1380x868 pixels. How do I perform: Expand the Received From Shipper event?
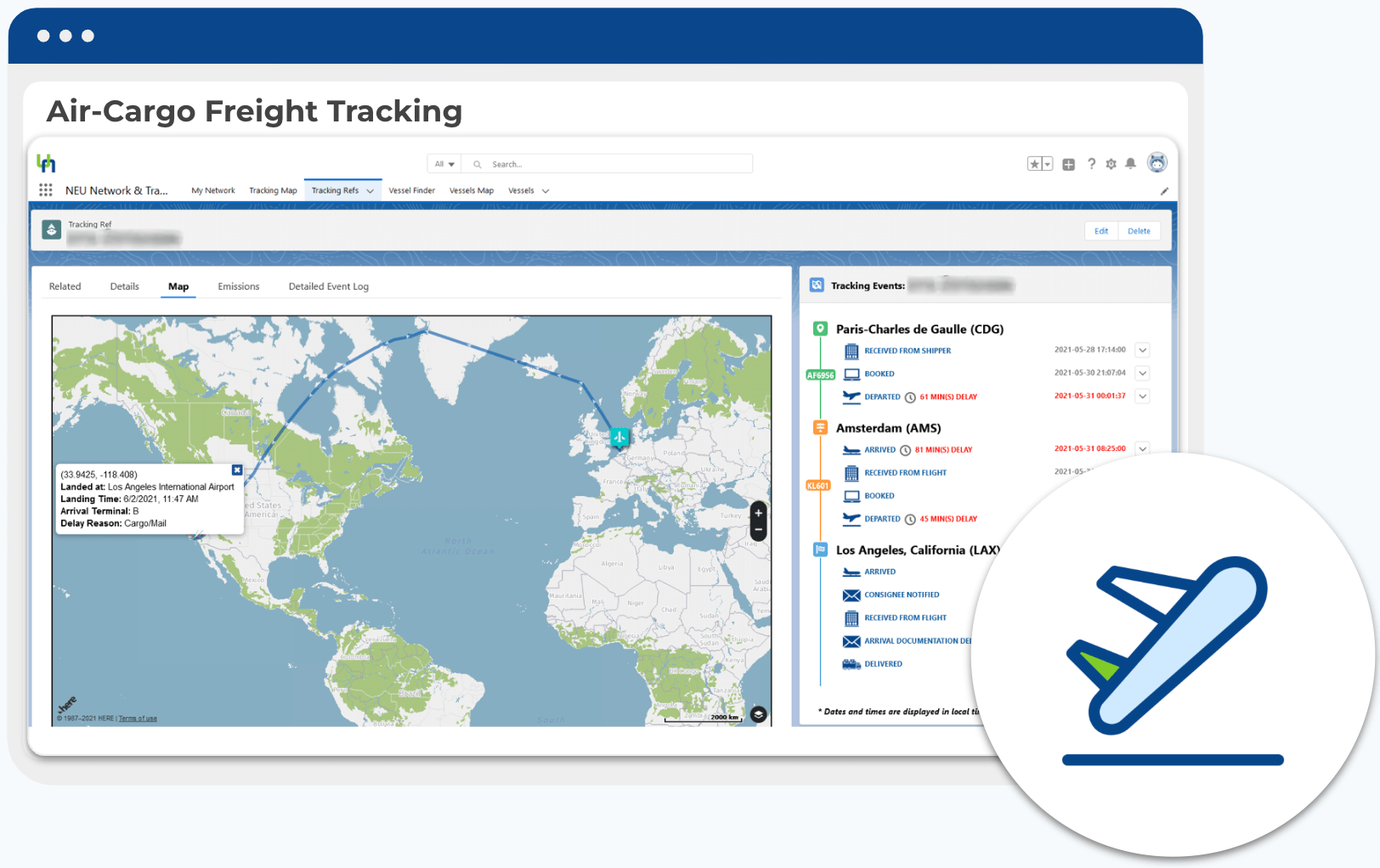coord(1143,350)
